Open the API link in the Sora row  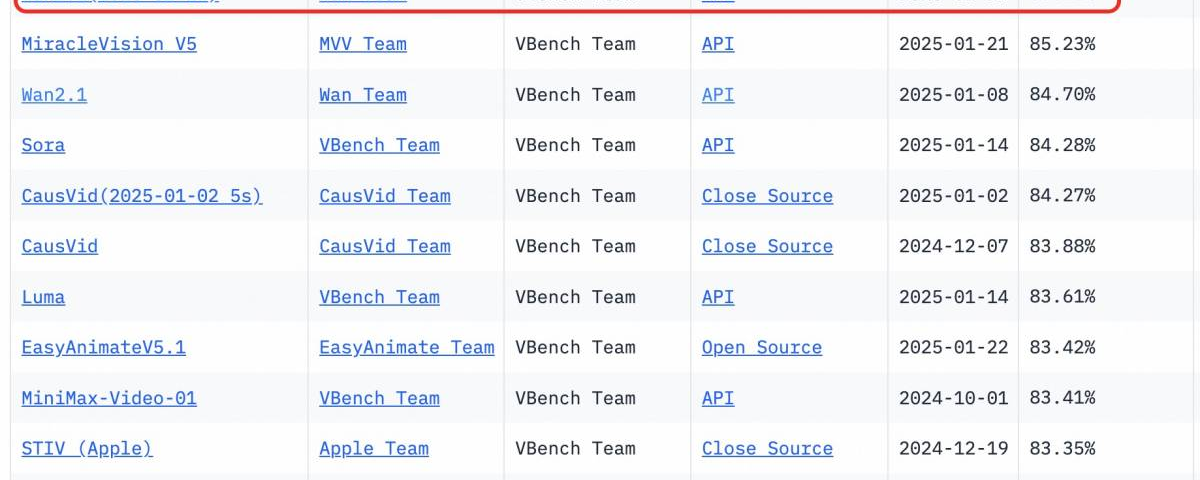717,145
